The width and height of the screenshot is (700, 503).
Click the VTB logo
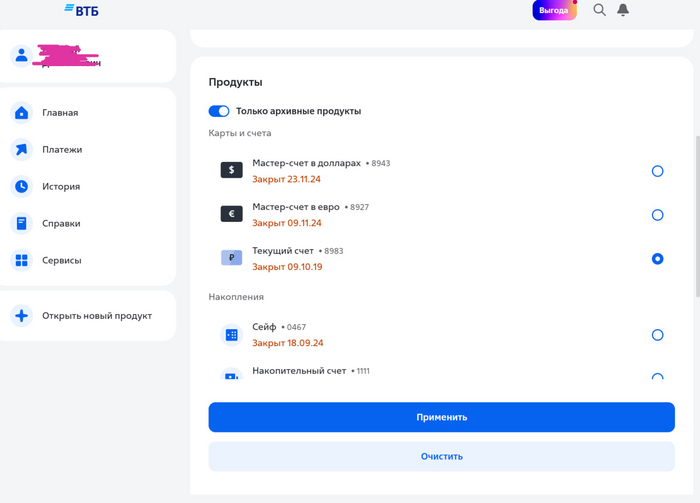coord(82,10)
